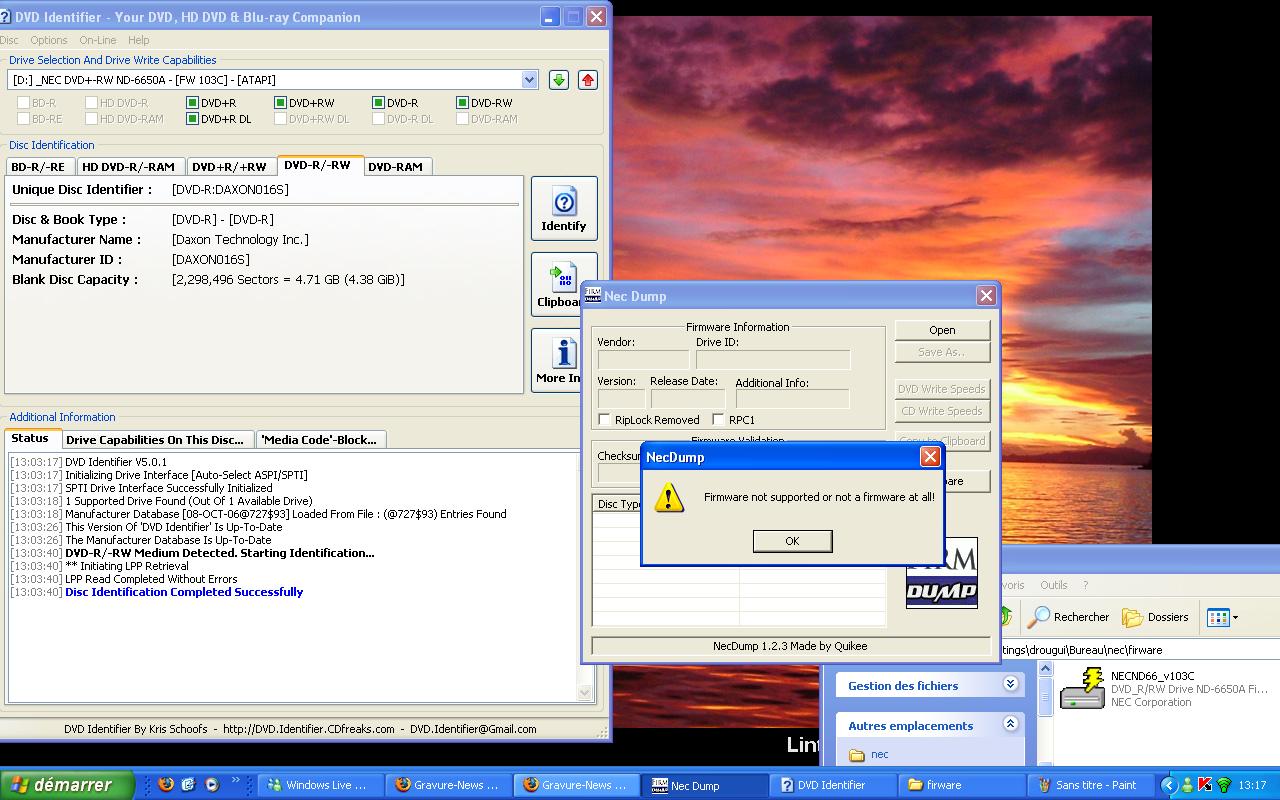The image size is (1280, 800).
Task: Click OK in the NecDump error dialog
Action: 792,541
